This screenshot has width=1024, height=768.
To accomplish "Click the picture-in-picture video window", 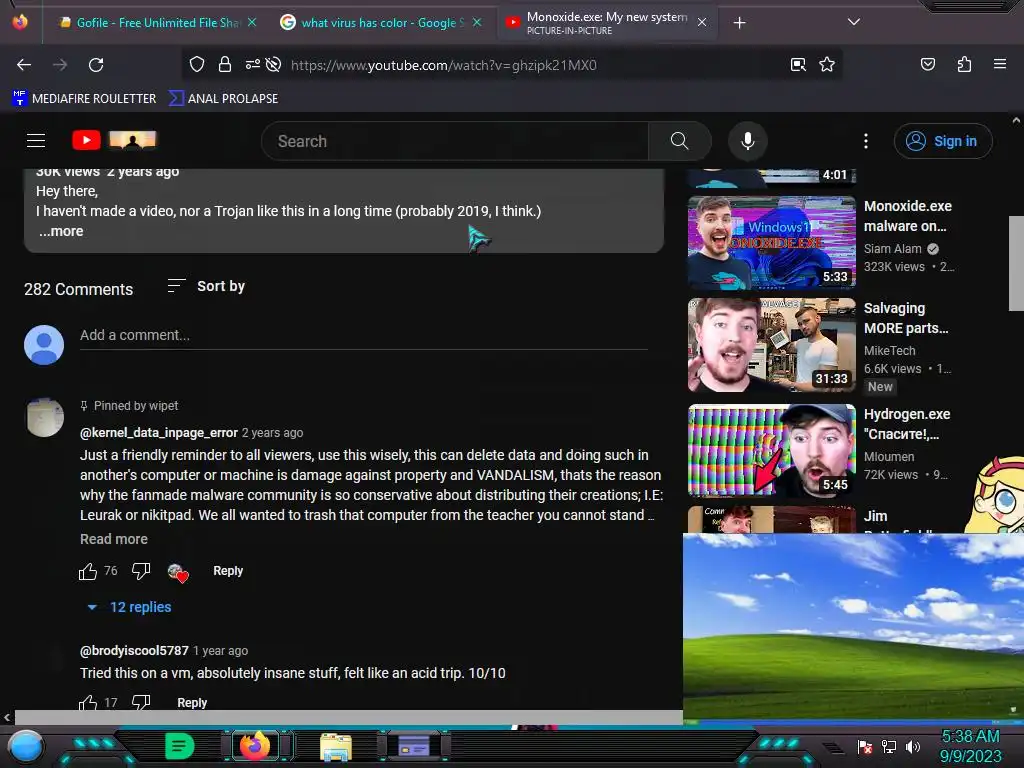I will (x=853, y=628).
